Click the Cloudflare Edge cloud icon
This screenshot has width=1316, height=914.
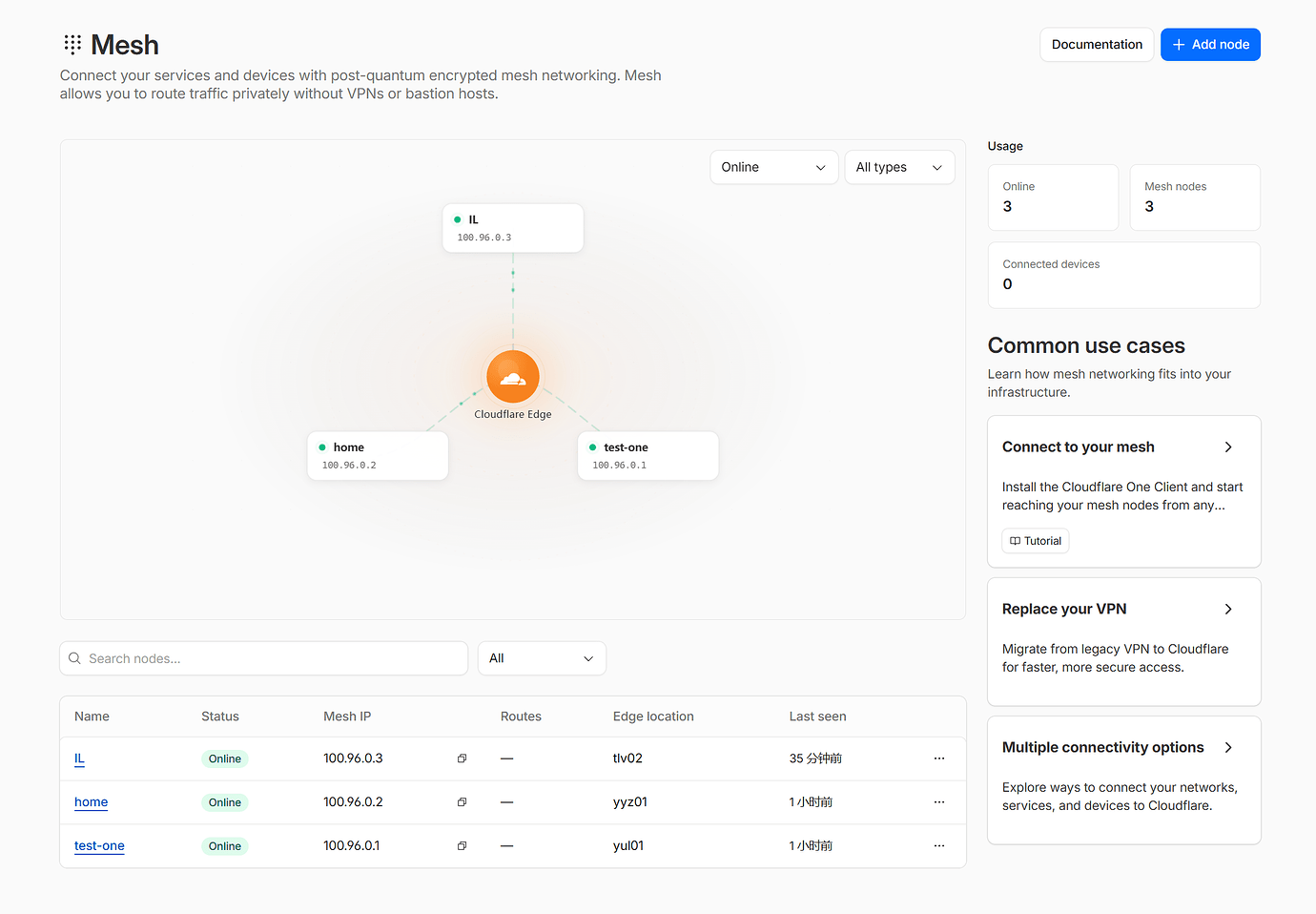513,377
